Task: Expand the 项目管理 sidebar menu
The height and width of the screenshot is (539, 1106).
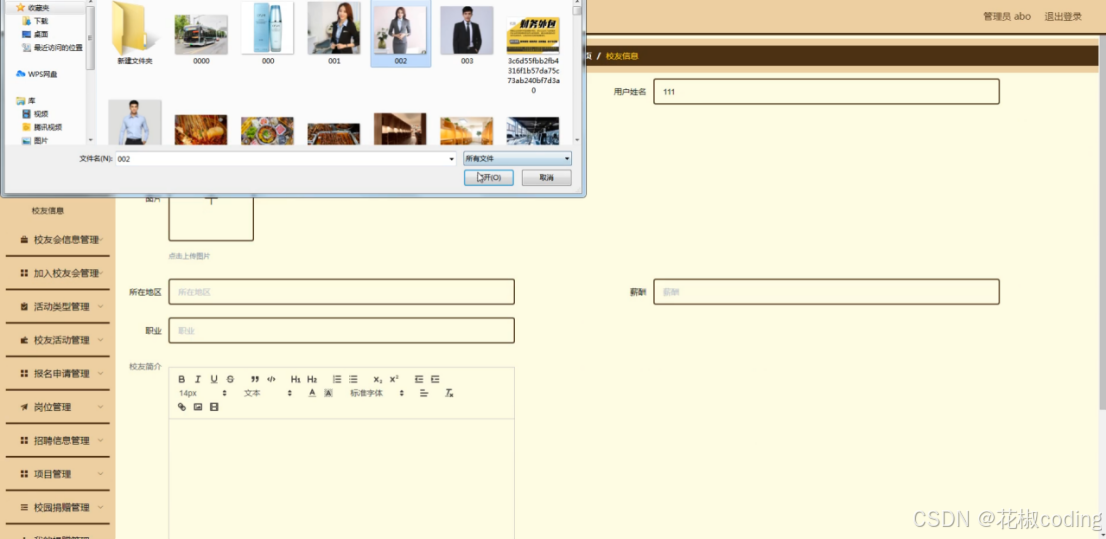Action: 58,474
